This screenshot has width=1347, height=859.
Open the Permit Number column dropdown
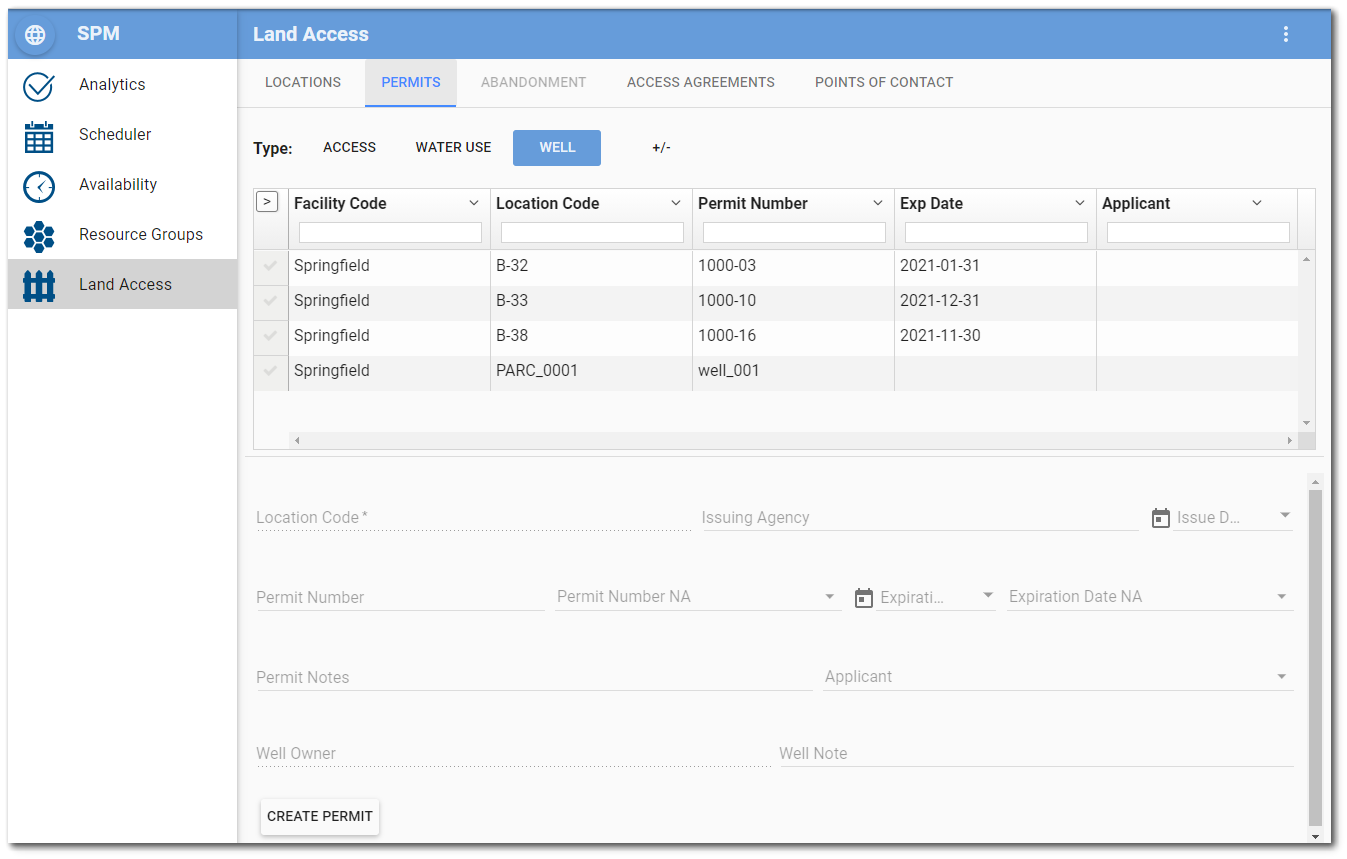tap(878, 203)
